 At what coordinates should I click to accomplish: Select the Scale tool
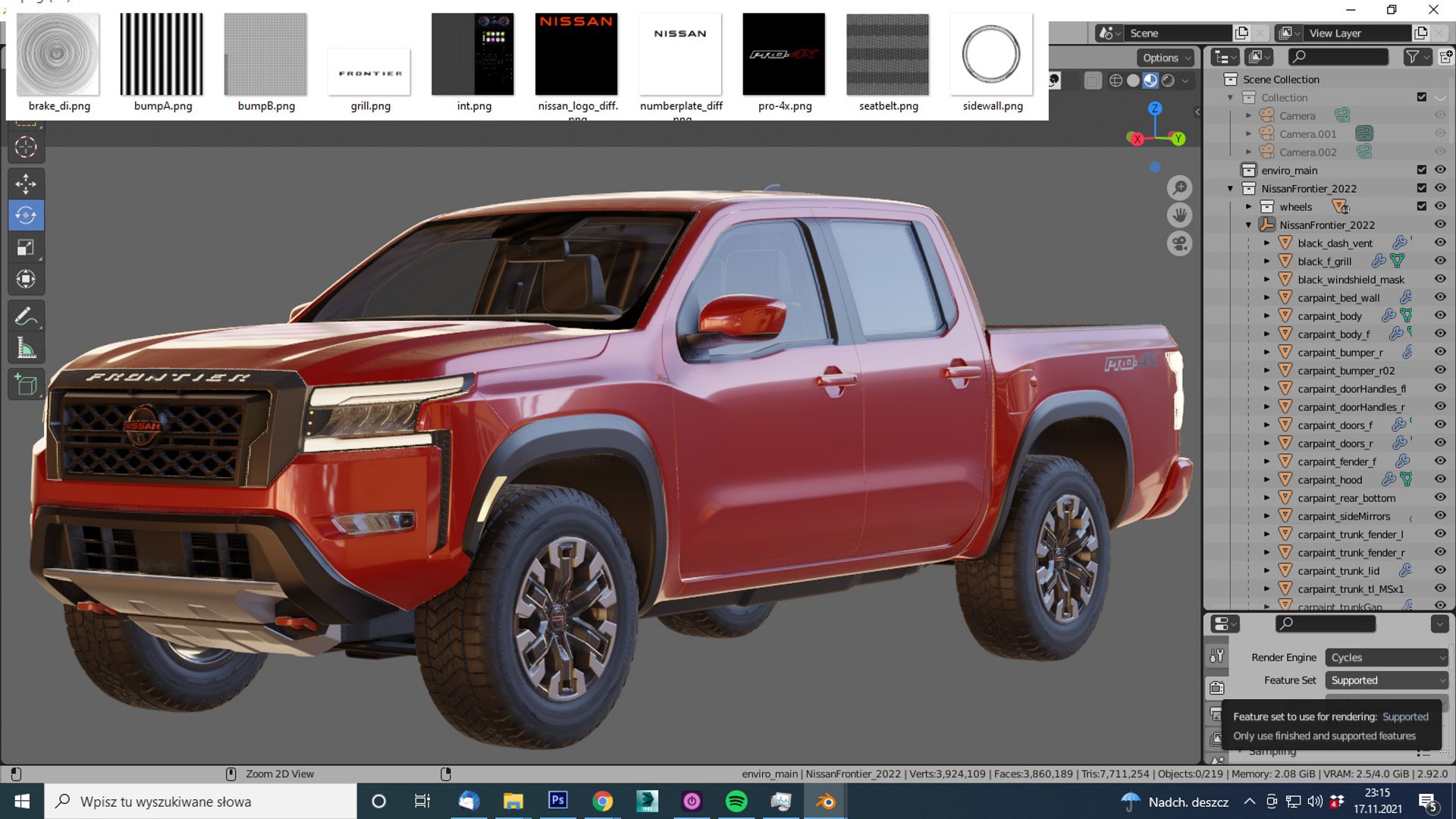coord(26,247)
